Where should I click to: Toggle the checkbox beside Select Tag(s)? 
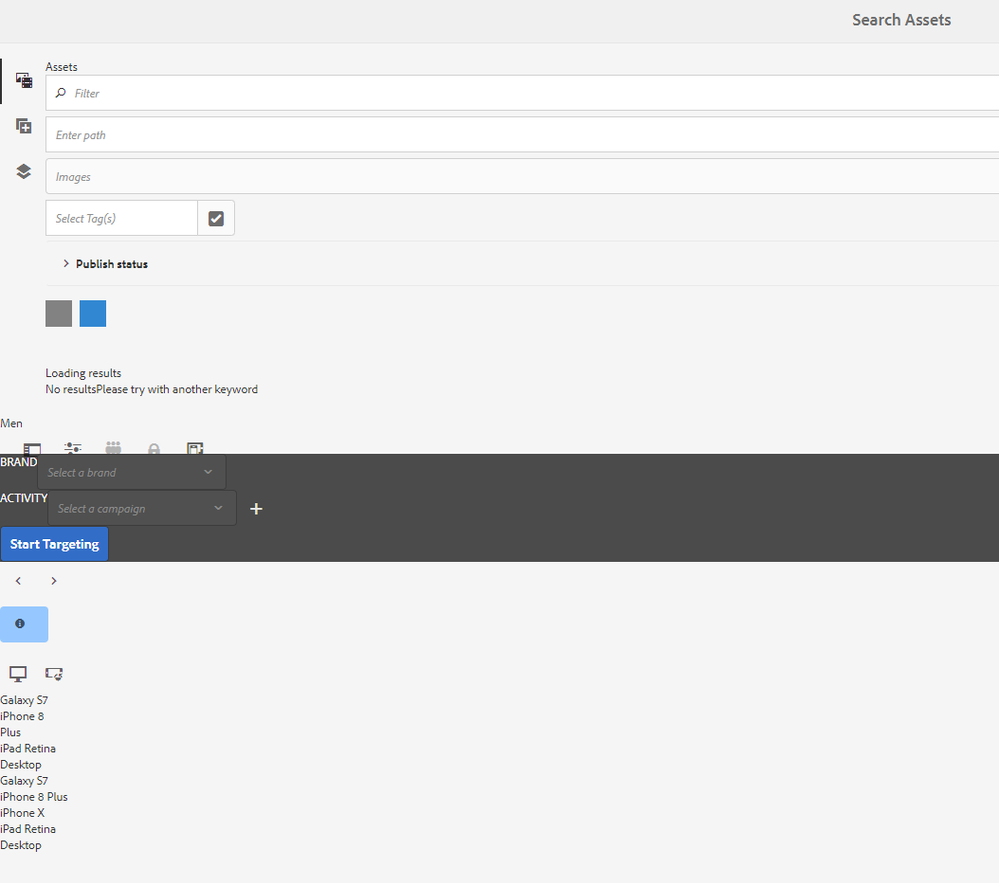click(x=216, y=218)
